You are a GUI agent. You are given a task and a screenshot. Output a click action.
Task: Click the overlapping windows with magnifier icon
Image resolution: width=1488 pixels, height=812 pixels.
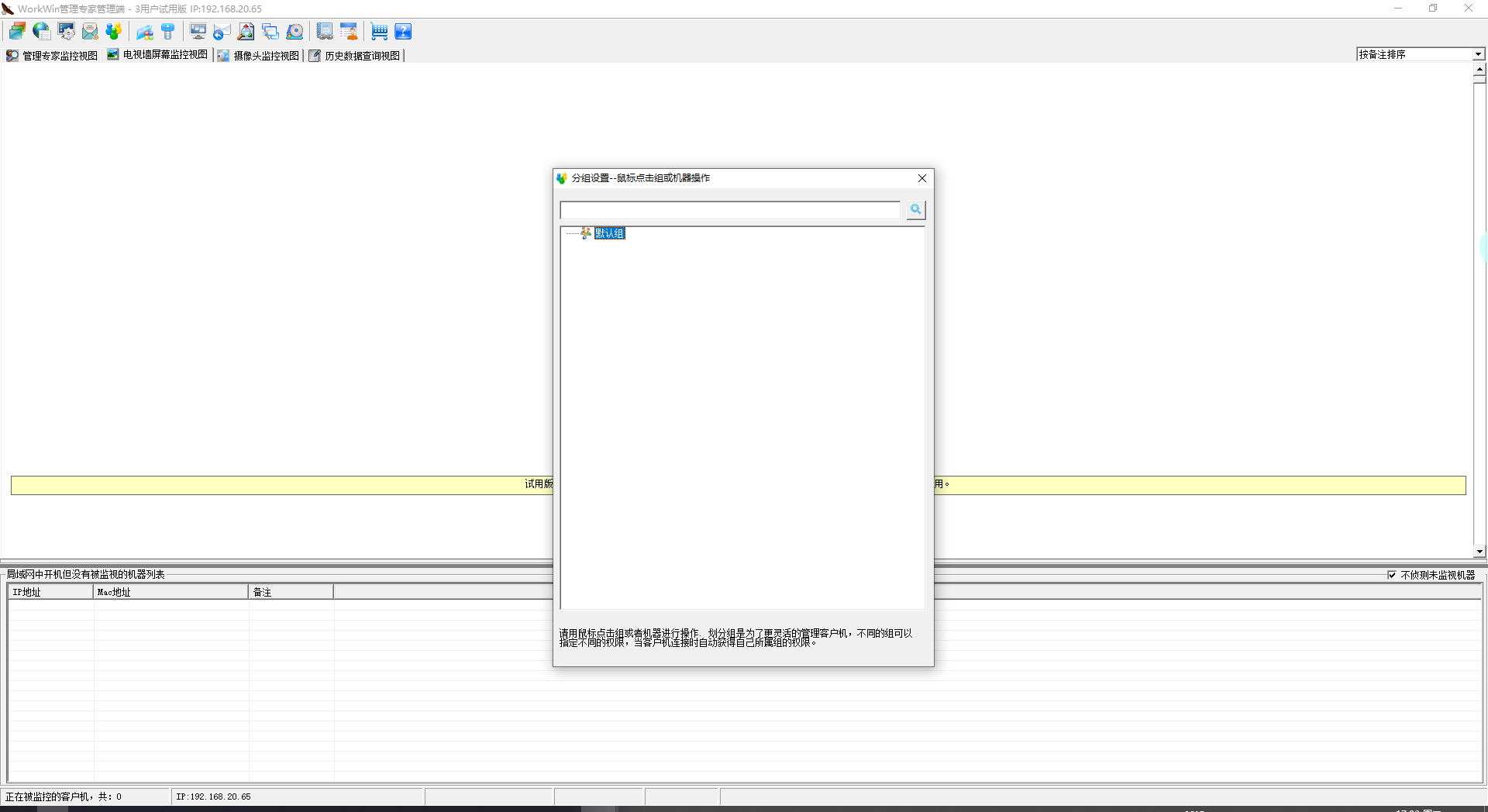point(270,31)
